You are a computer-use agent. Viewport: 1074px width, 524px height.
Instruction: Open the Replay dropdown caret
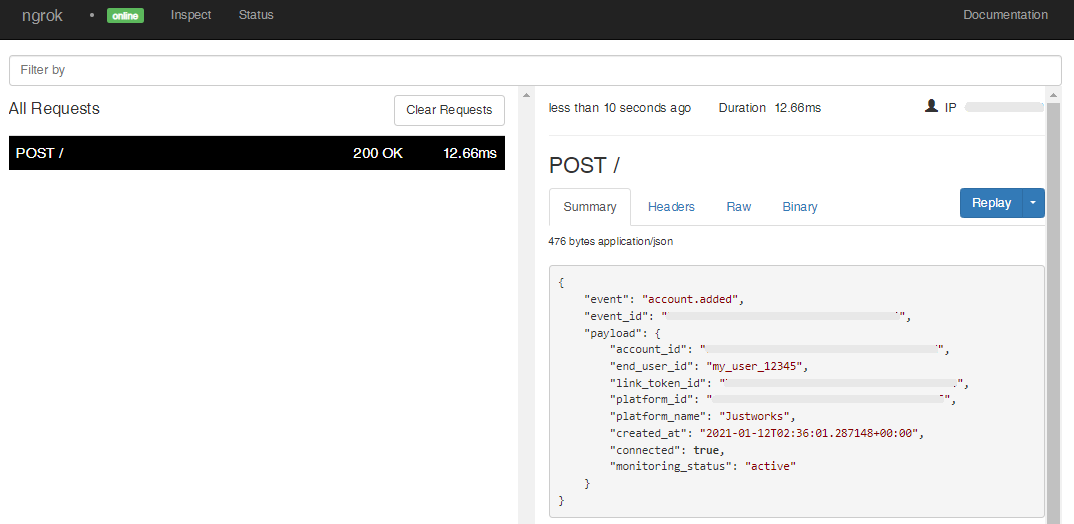[1034, 203]
